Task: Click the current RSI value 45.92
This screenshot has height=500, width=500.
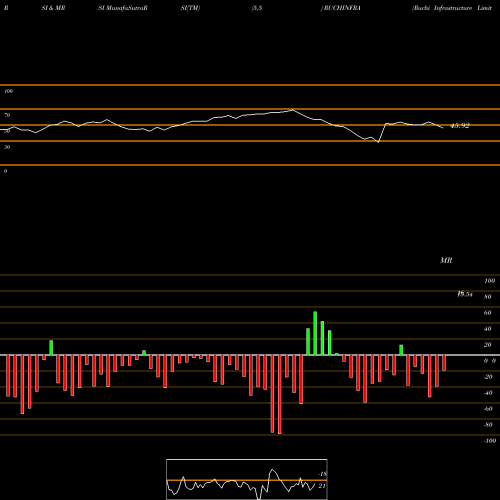Action: [x=460, y=126]
